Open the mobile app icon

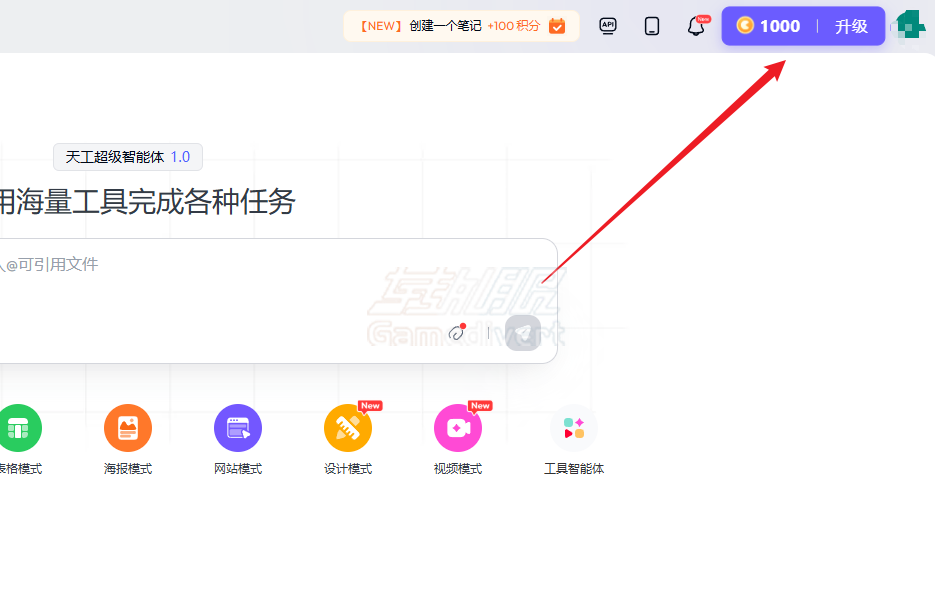coord(651,25)
